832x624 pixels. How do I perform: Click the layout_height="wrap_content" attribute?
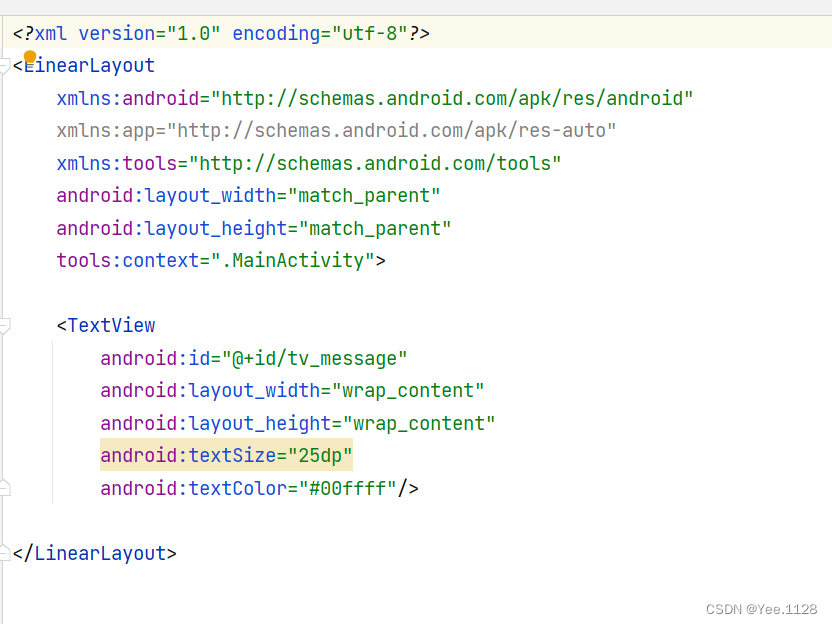[297, 423]
